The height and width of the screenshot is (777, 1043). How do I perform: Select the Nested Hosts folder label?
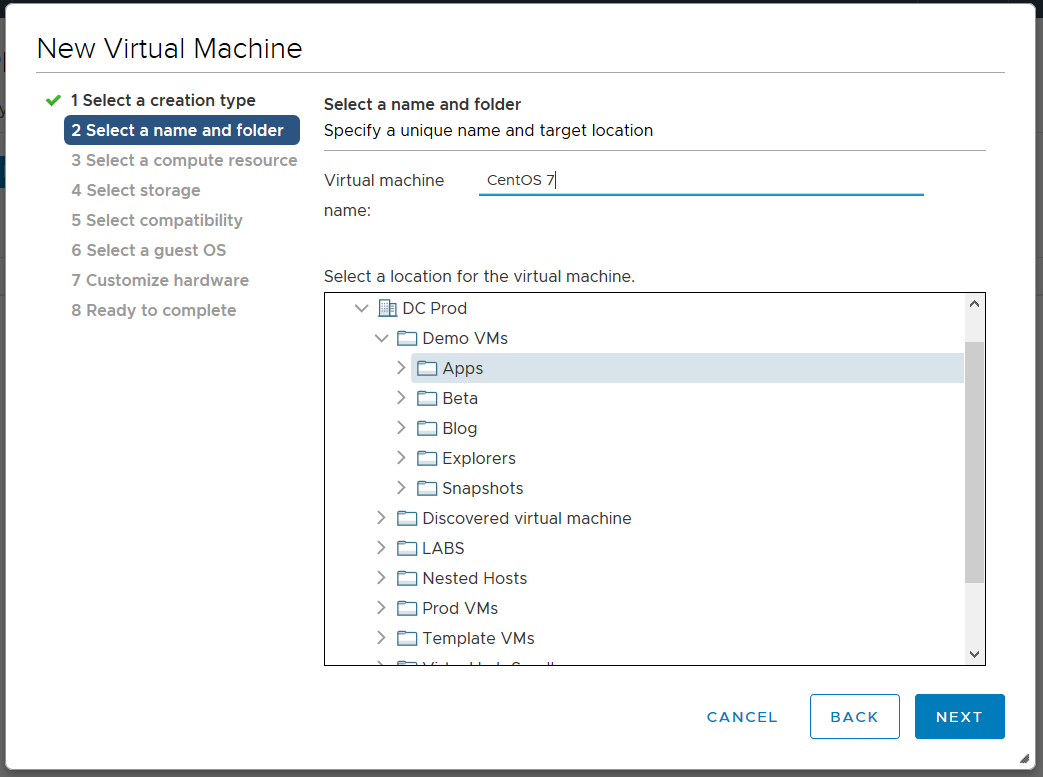pos(474,577)
